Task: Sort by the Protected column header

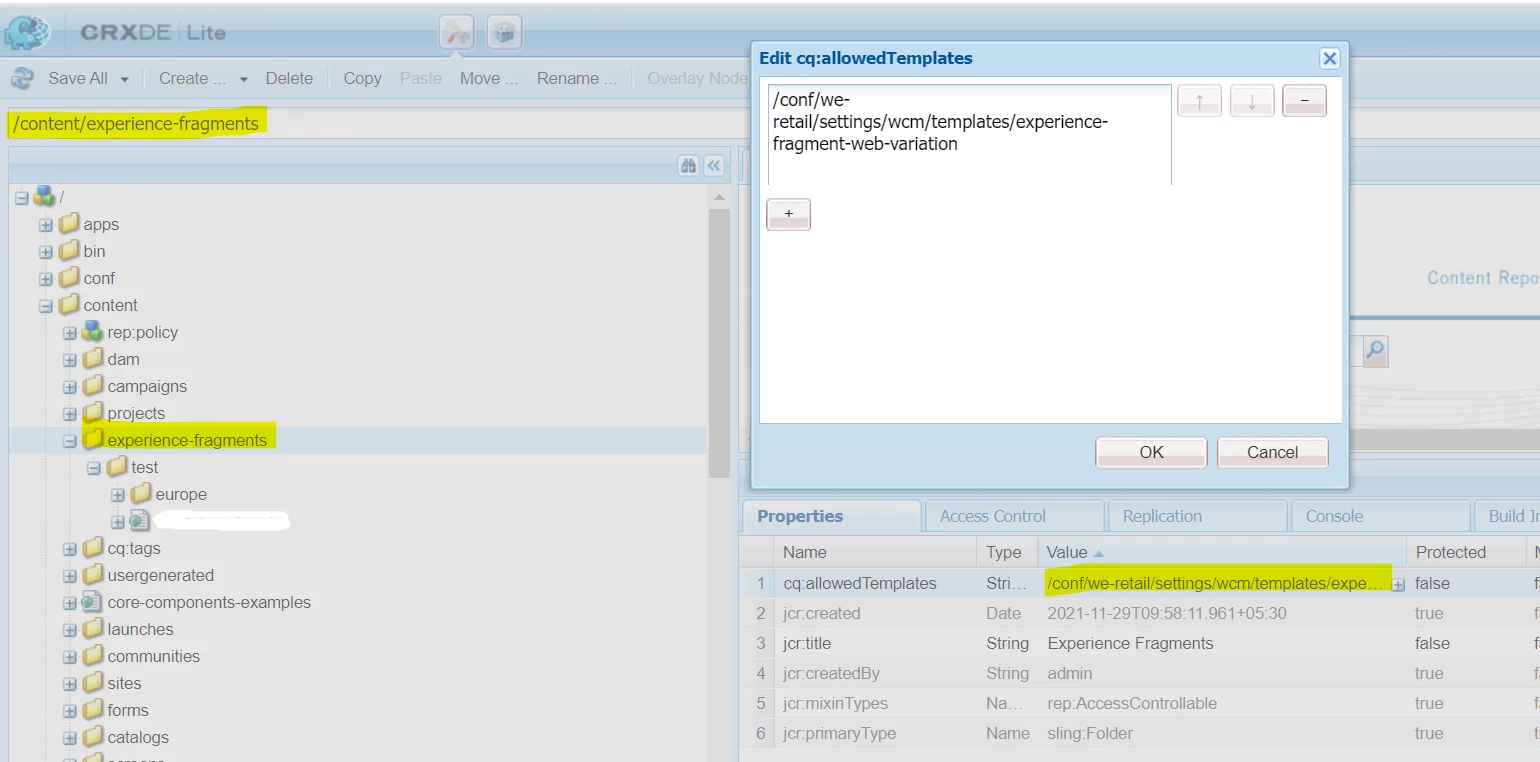Action: coord(1465,552)
